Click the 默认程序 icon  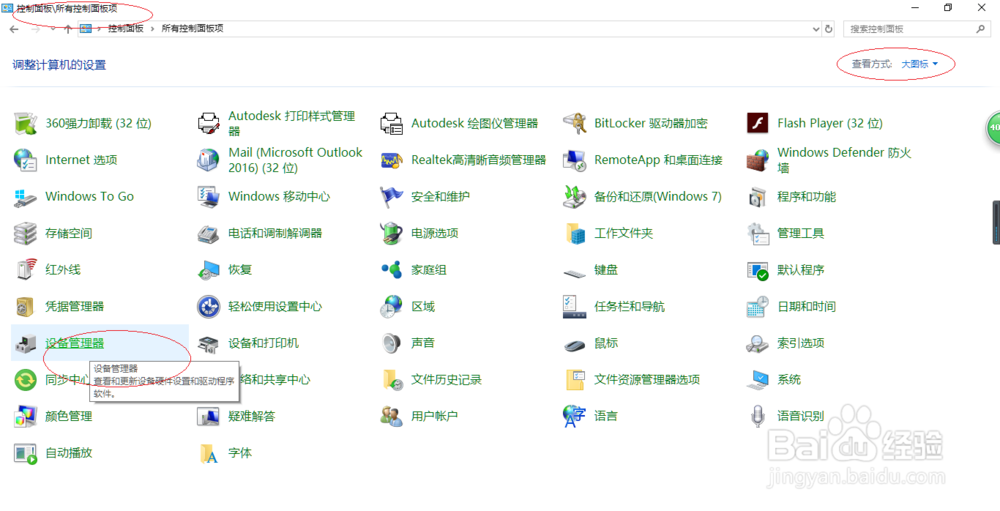coord(757,270)
